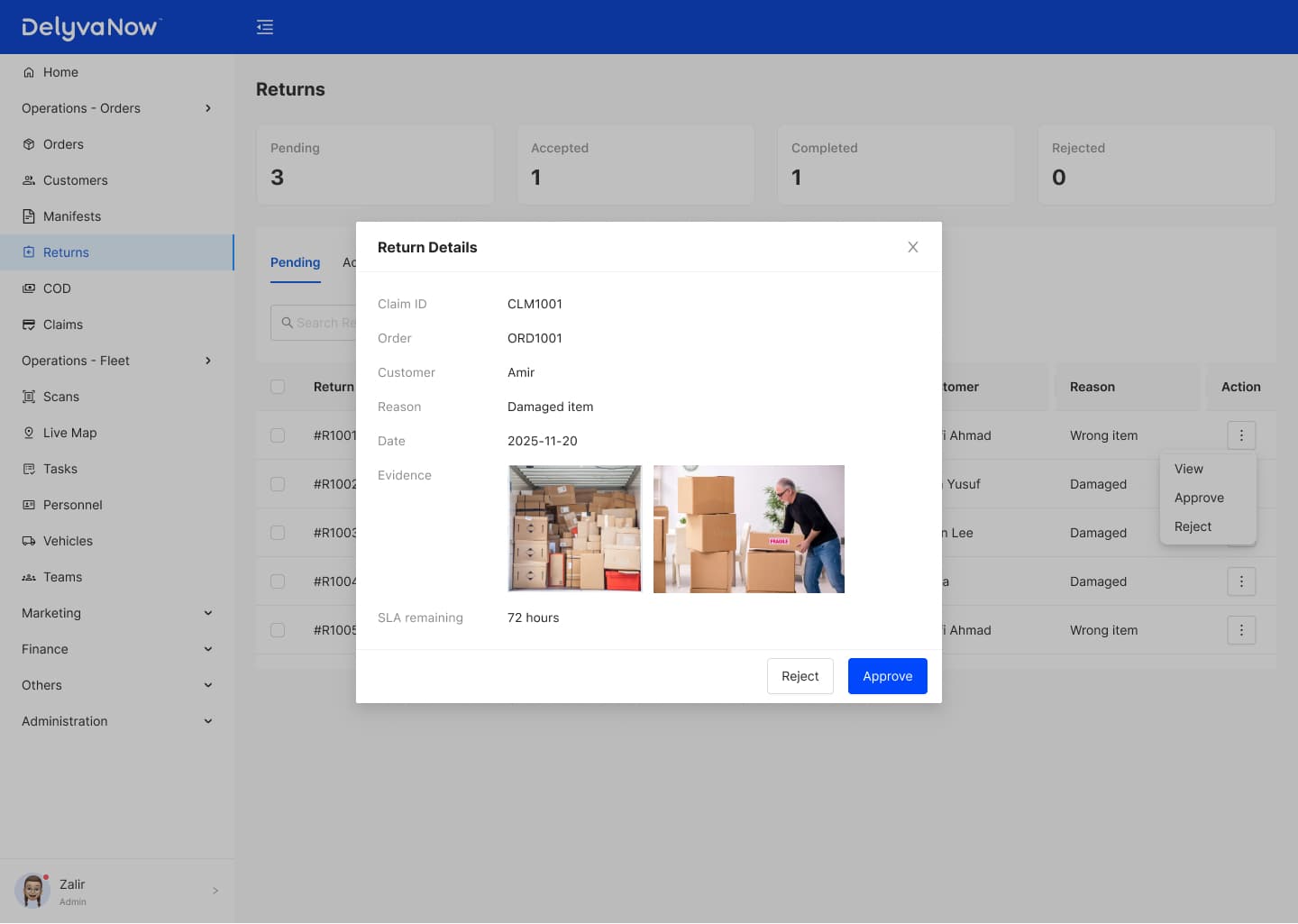Expand the Others menu group

(117, 685)
